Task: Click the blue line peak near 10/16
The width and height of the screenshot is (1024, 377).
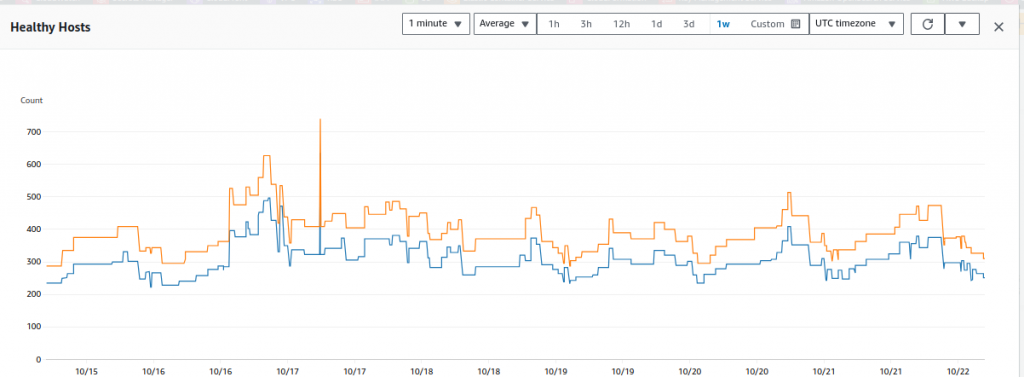Action: pos(268,199)
